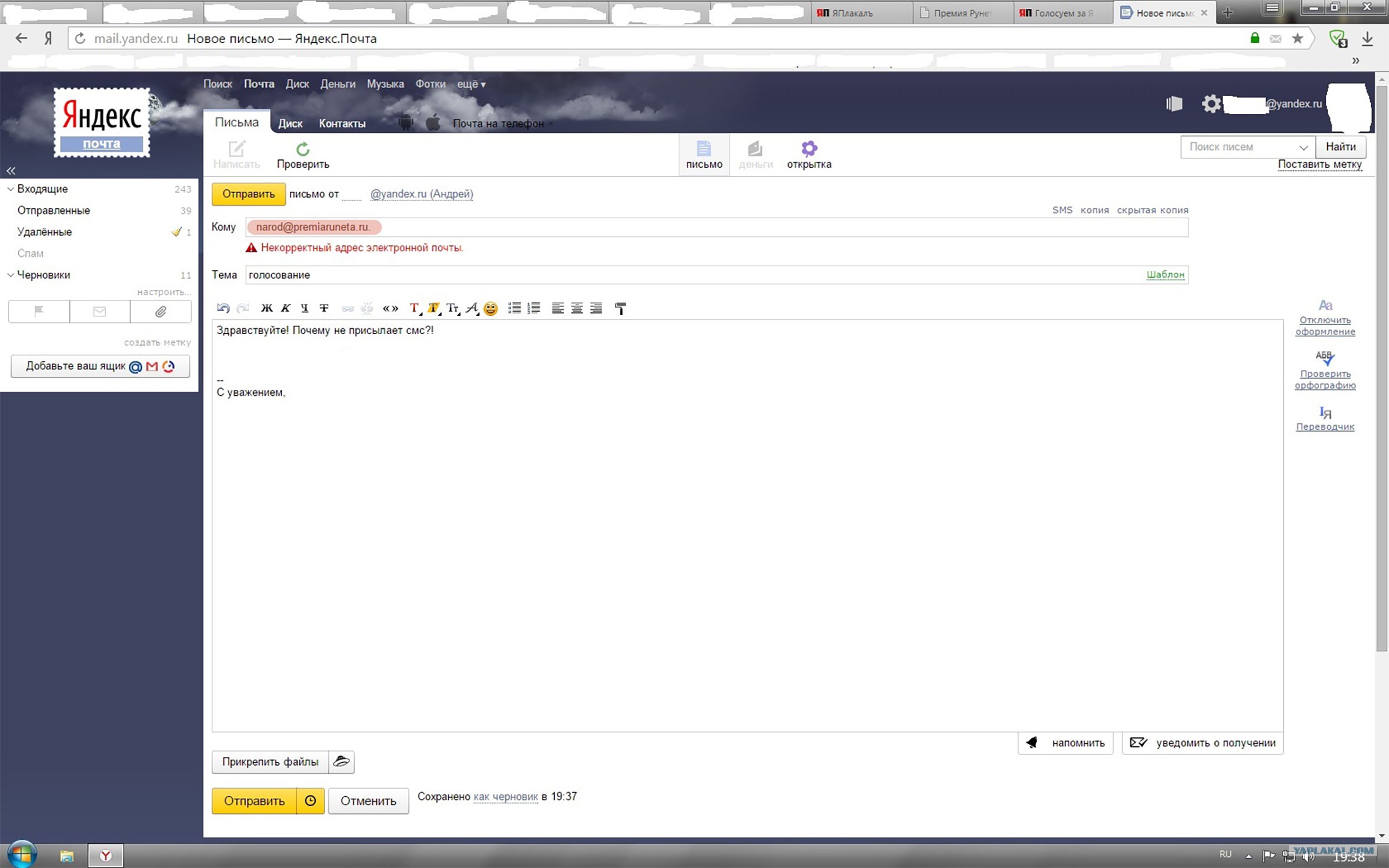Open Windows Start button
Screen dimensions: 1389x868
22,854
